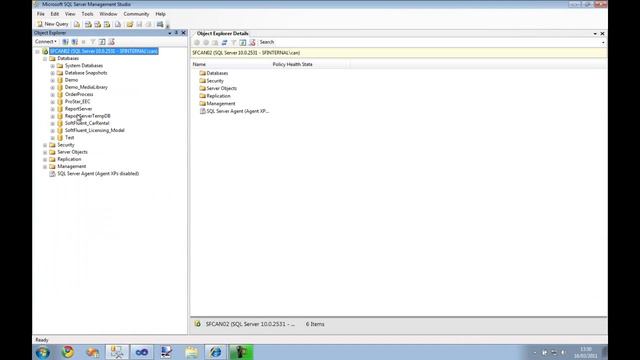The height and width of the screenshot is (360, 640).
Task: Open the Community menu
Action: click(x=136, y=14)
